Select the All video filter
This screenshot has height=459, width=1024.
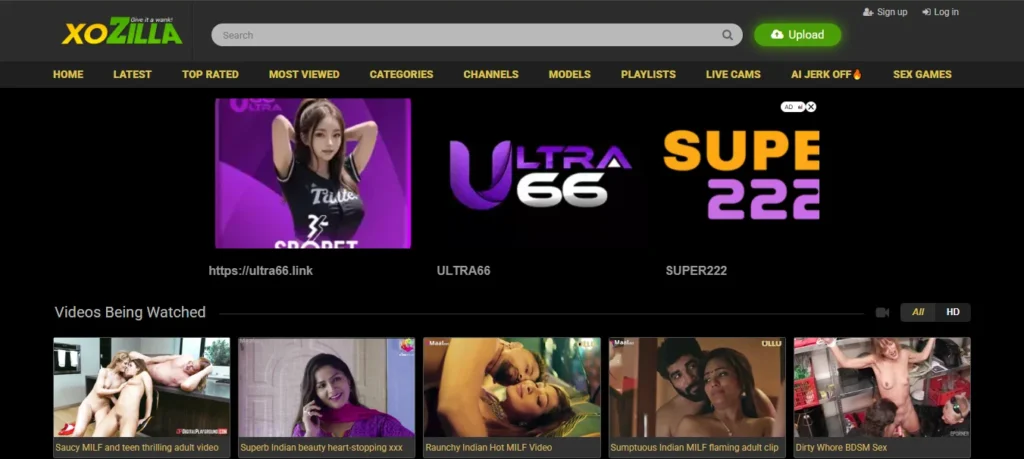918,312
